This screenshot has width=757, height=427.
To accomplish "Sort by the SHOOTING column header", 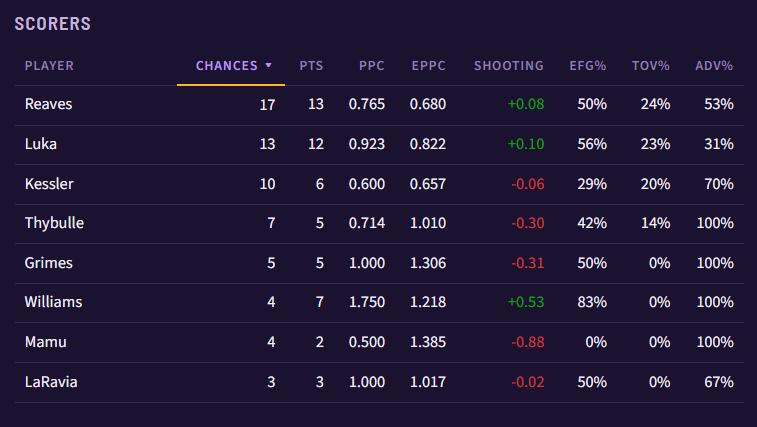I will tap(508, 66).
